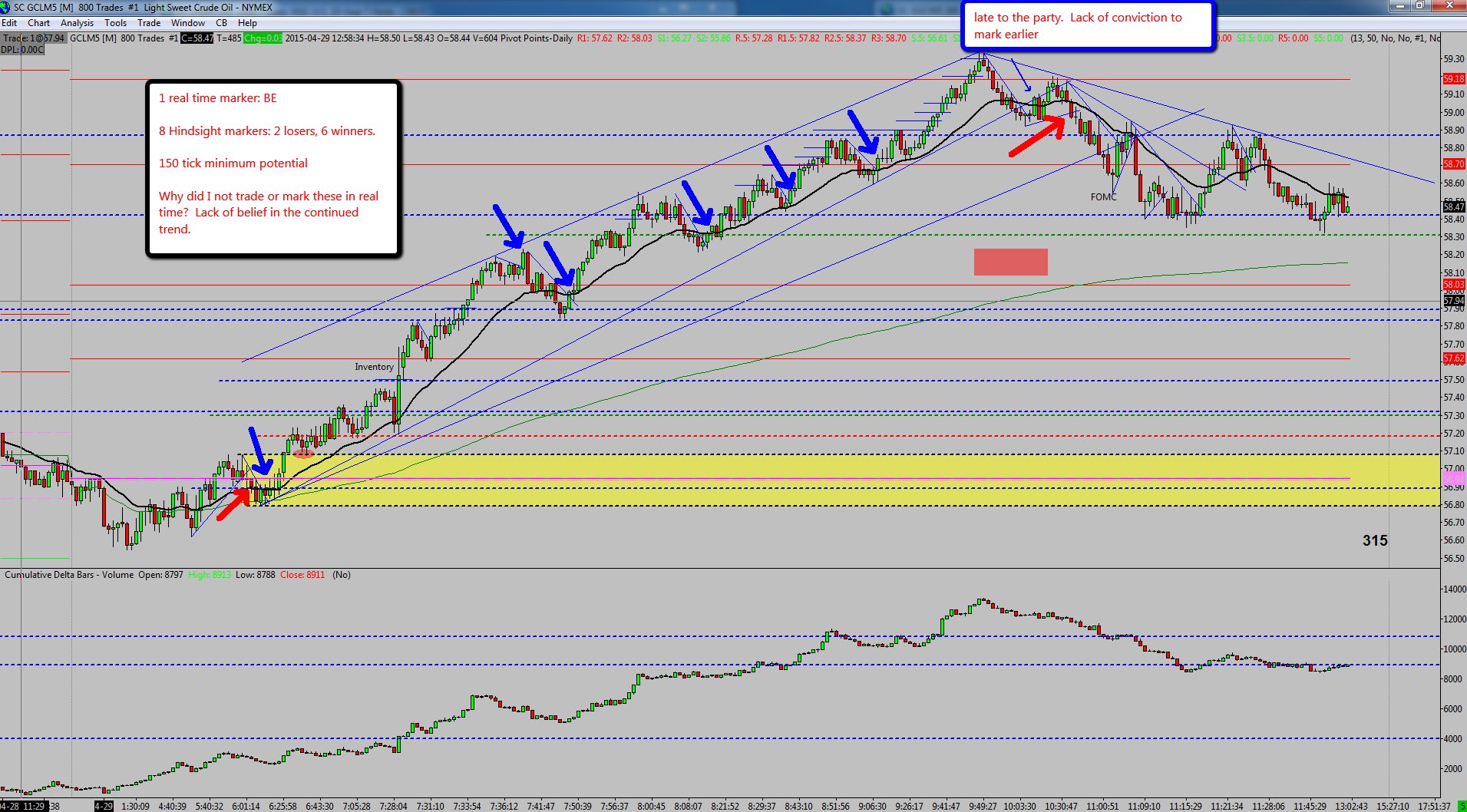
Task: Click the 6:01:14 time axis label
Action: [246, 807]
